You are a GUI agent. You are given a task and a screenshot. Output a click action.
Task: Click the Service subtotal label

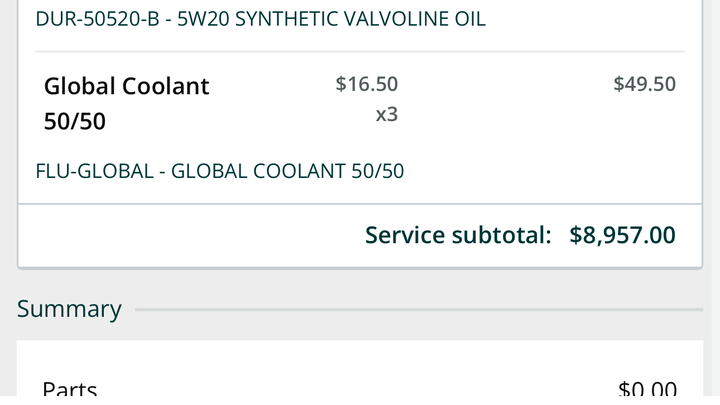[x=457, y=235]
